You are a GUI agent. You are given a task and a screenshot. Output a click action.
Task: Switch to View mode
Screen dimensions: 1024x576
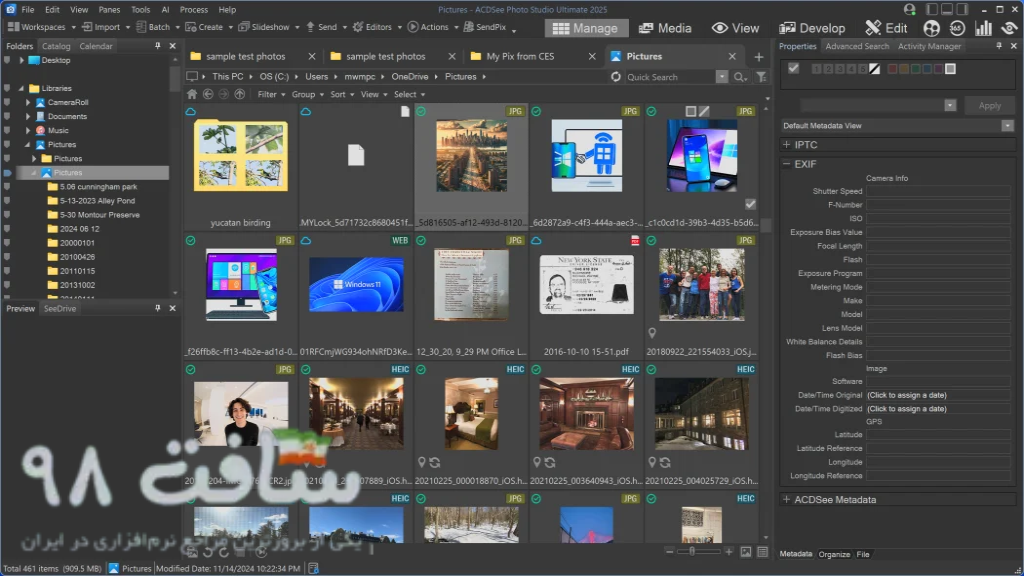point(735,28)
